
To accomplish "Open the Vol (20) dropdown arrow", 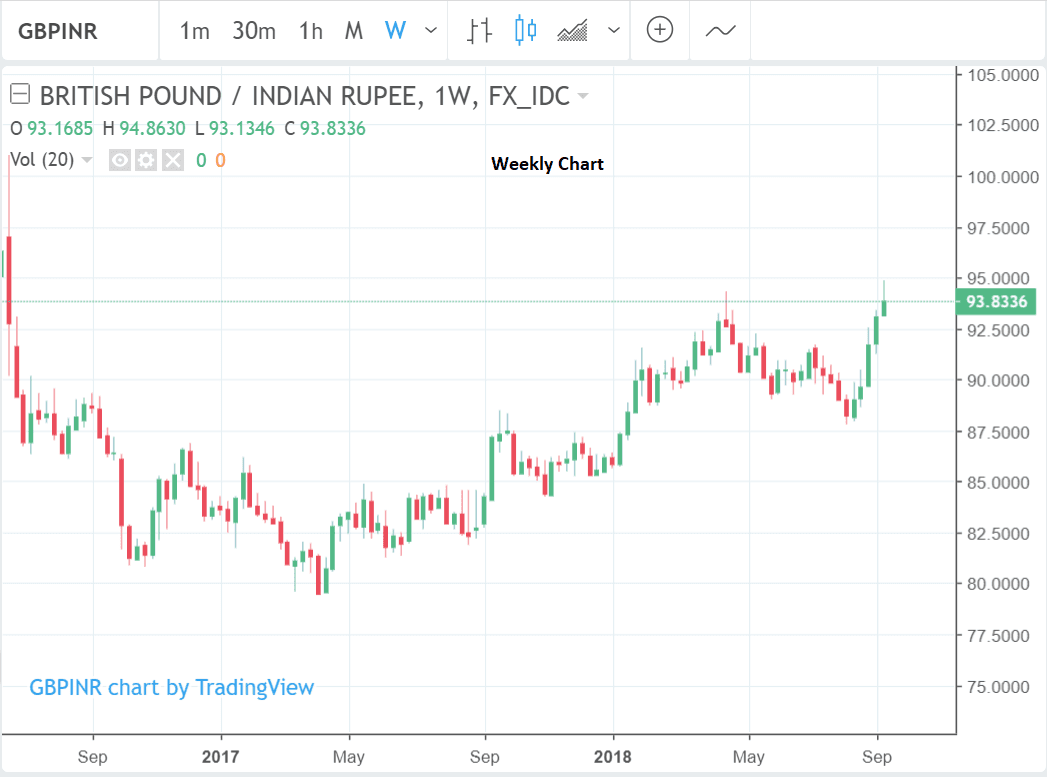I will [87, 160].
